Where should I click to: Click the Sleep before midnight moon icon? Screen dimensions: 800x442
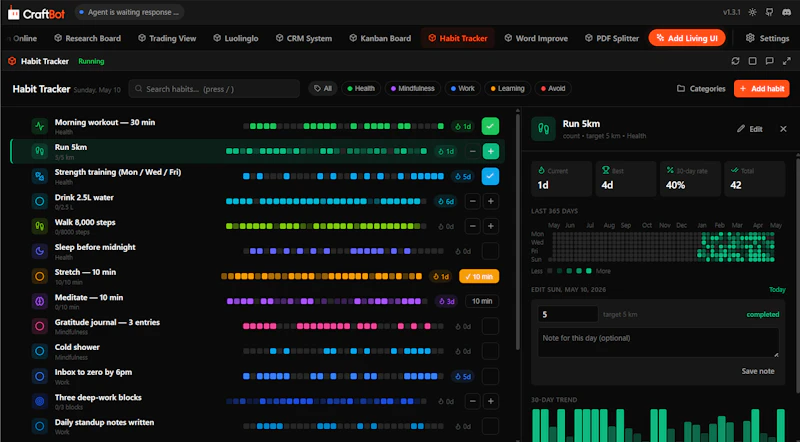pos(39,251)
